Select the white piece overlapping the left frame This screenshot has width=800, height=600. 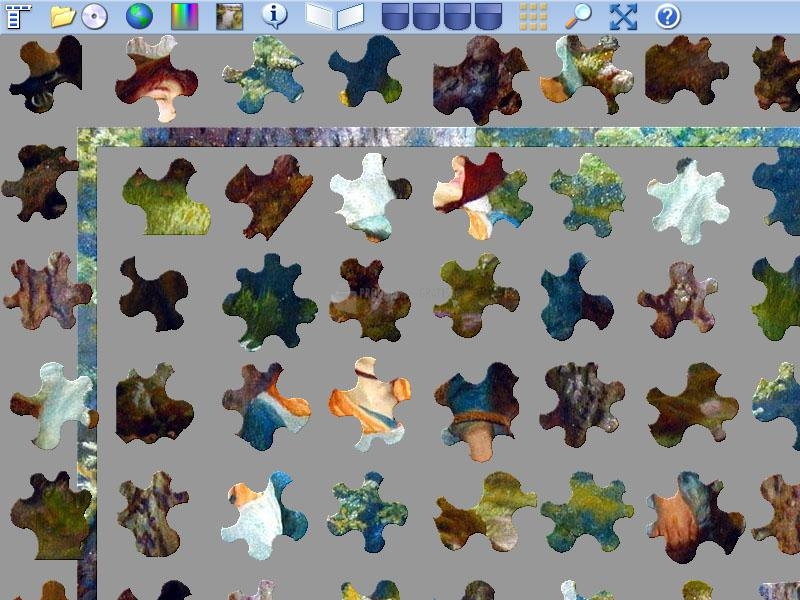54,405
